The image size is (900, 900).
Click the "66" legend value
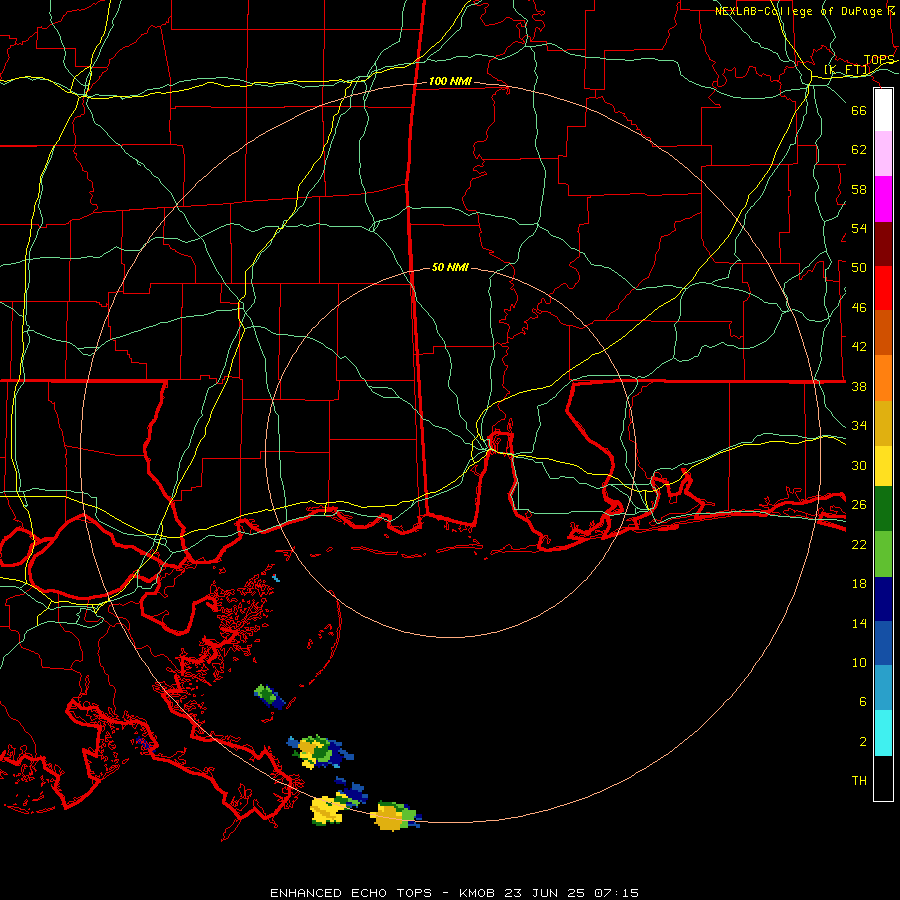(859, 110)
